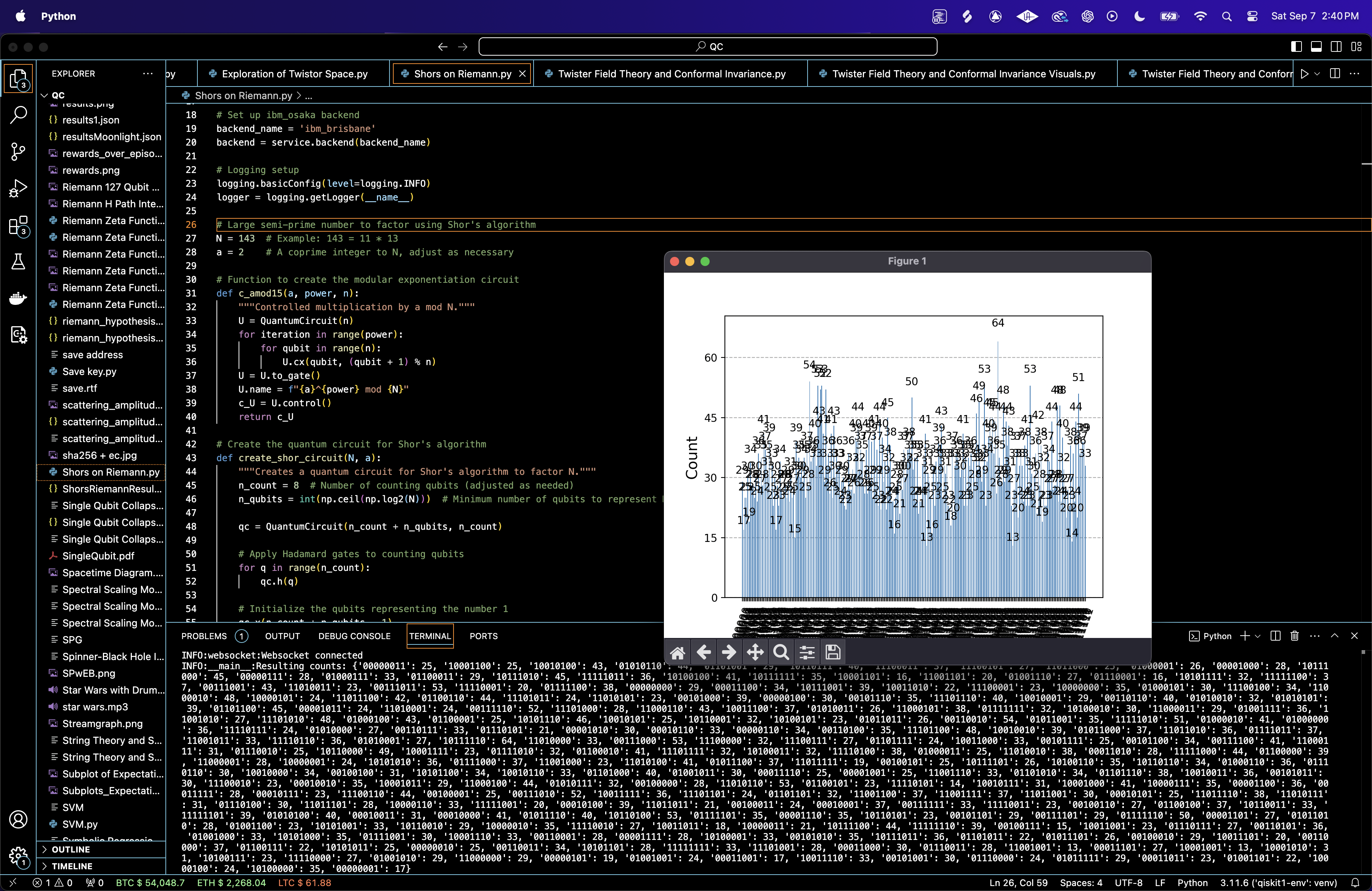1372x891 pixels.
Task: Open new terminal profile dropdown
Action: [1258, 636]
